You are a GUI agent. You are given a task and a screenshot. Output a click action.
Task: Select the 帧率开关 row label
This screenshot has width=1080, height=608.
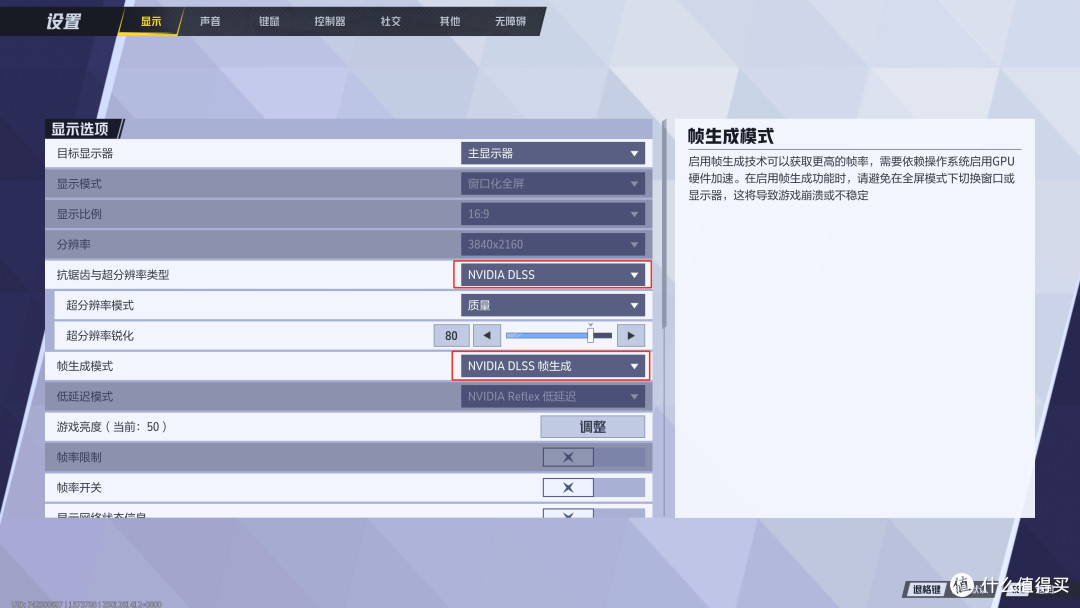click(x=79, y=488)
